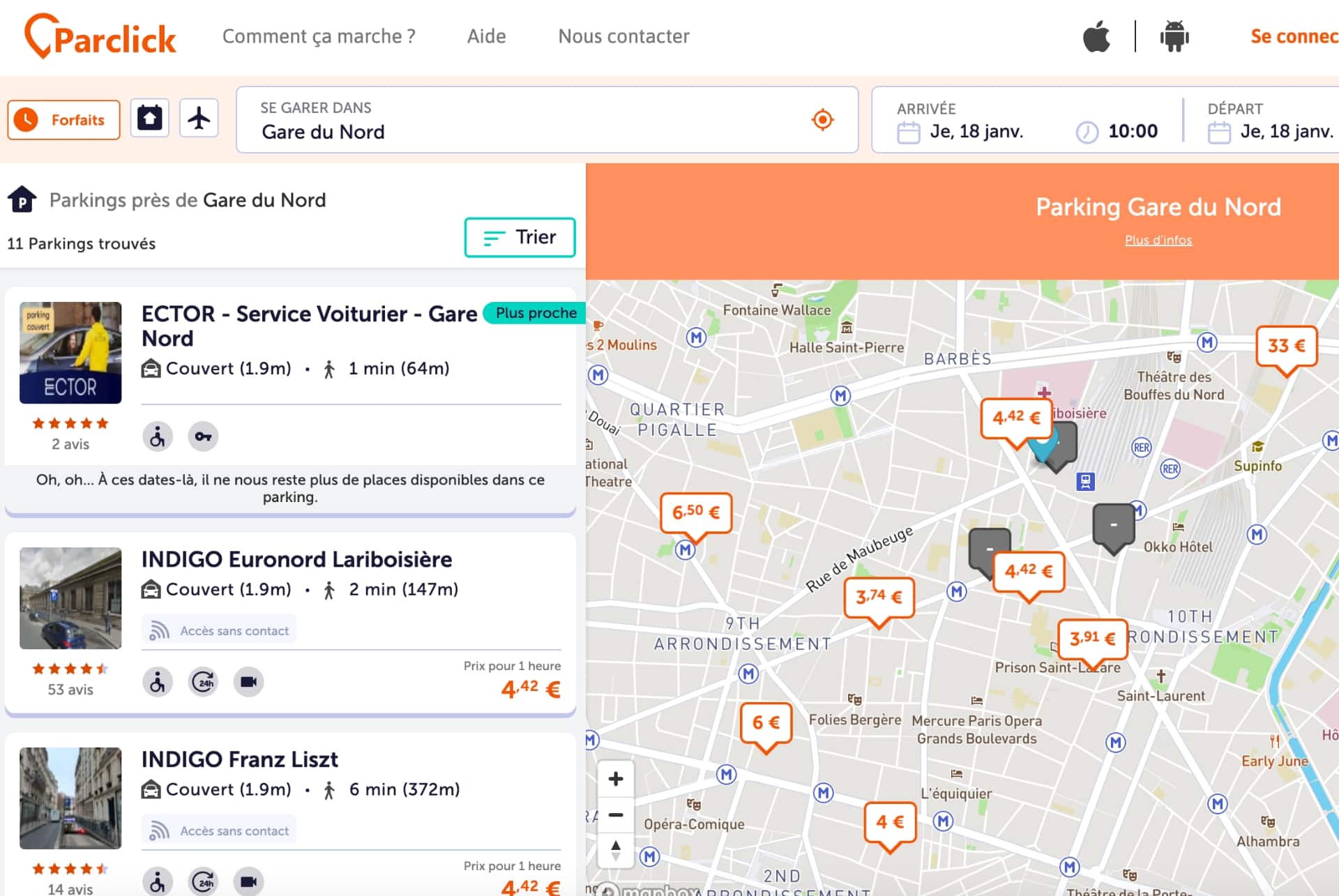Open the Aide menu item
The width and height of the screenshot is (1339, 896).
487,36
